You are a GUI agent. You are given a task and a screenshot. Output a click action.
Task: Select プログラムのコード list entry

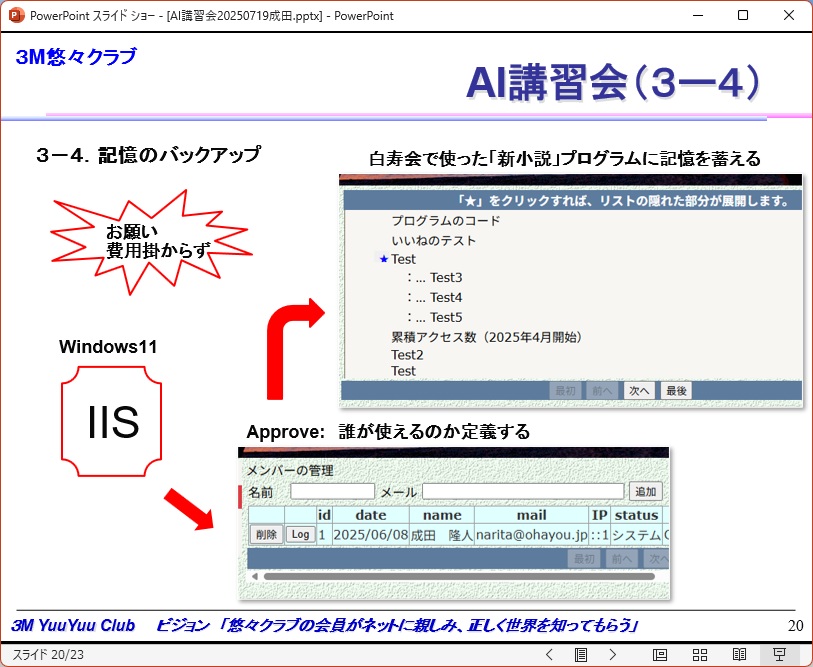[445, 221]
